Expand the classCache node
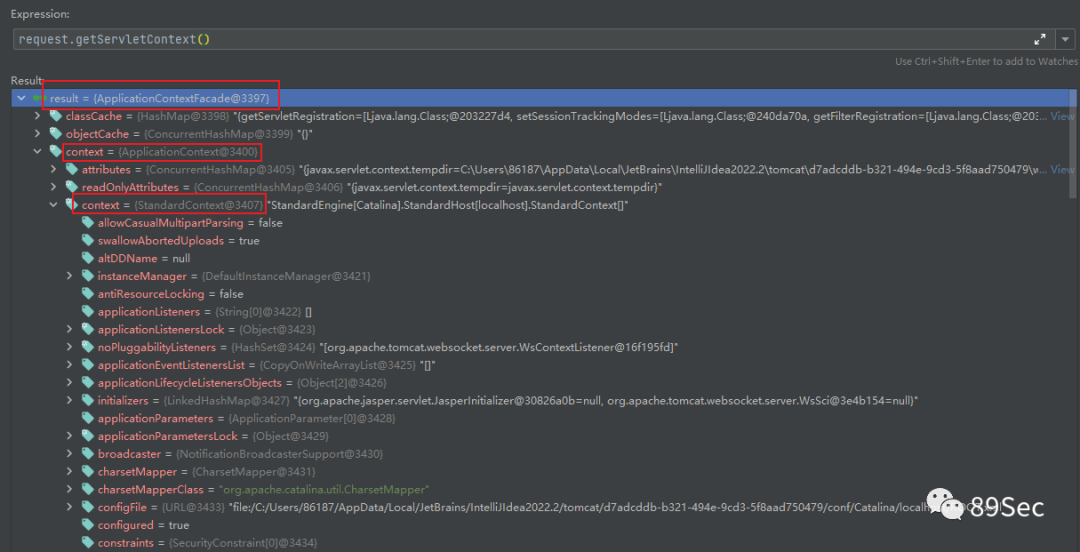Image resolution: width=1080 pixels, height=552 pixels. (37, 116)
